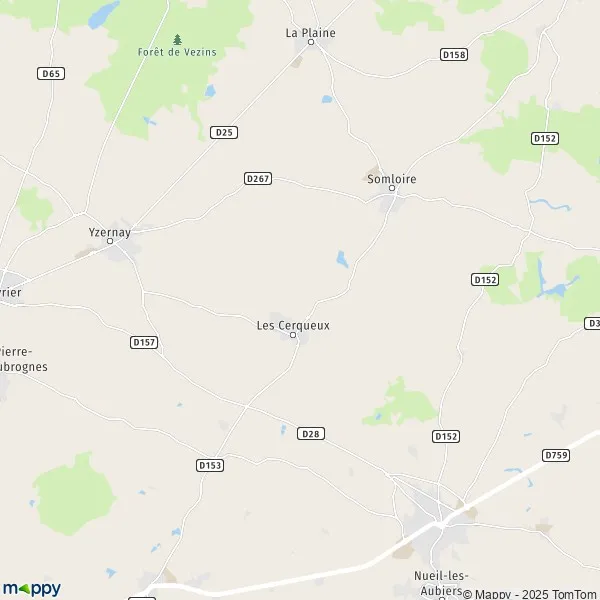Click the Les Cerqueux town marker
The image size is (600, 600).
[293, 335]
